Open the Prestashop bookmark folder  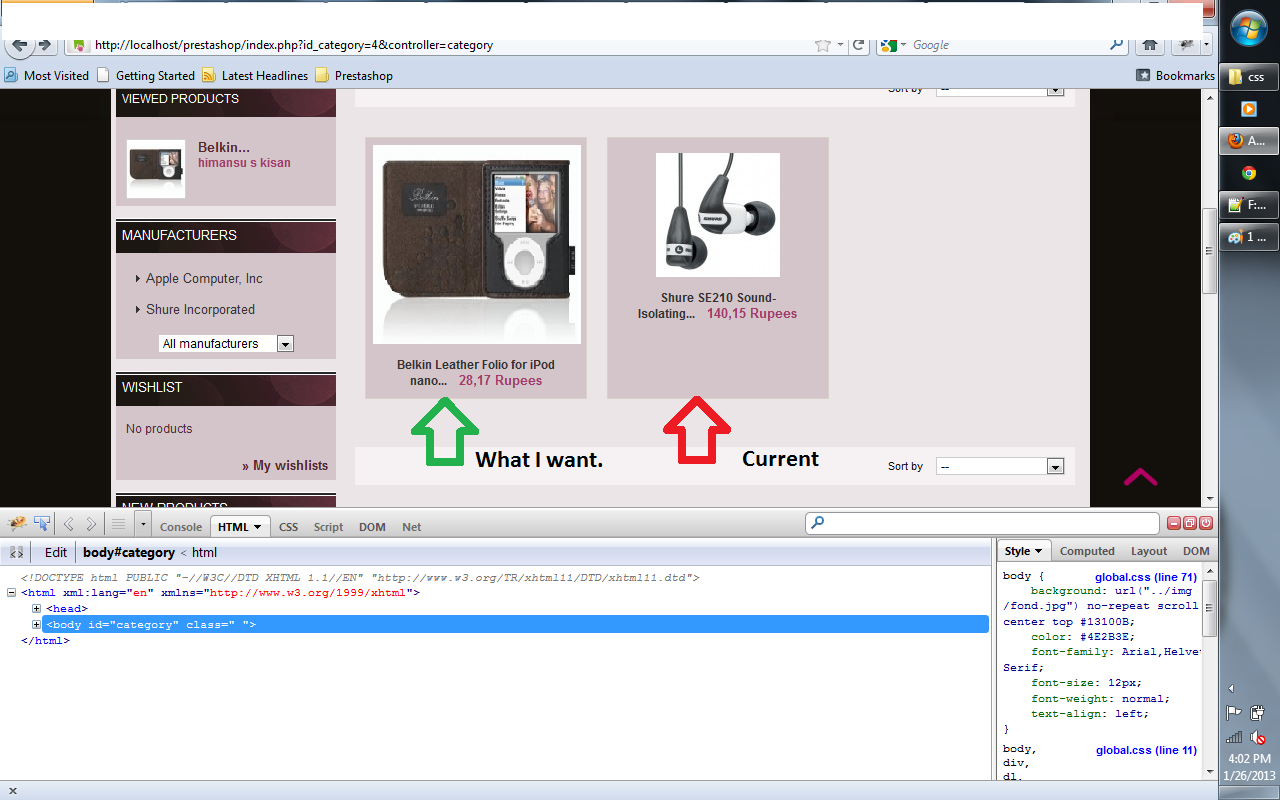click(354, 76)
